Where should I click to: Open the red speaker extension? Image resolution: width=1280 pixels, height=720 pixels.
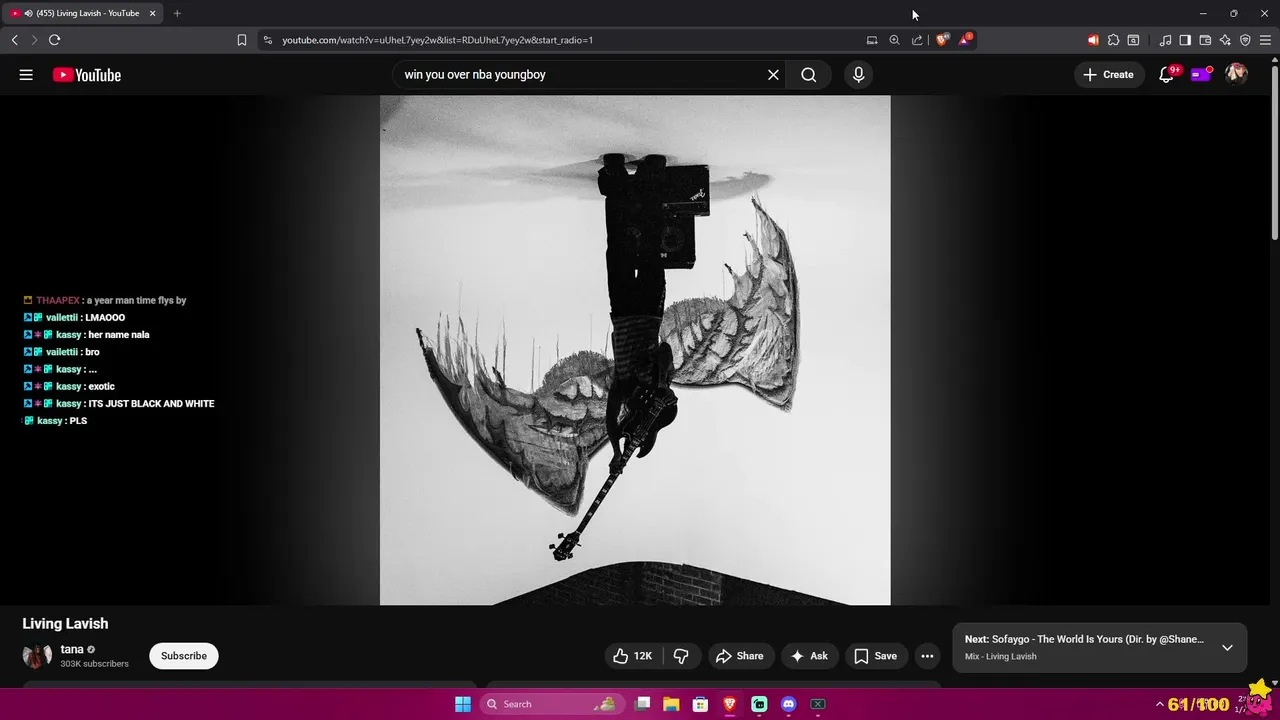point(1093,40)
